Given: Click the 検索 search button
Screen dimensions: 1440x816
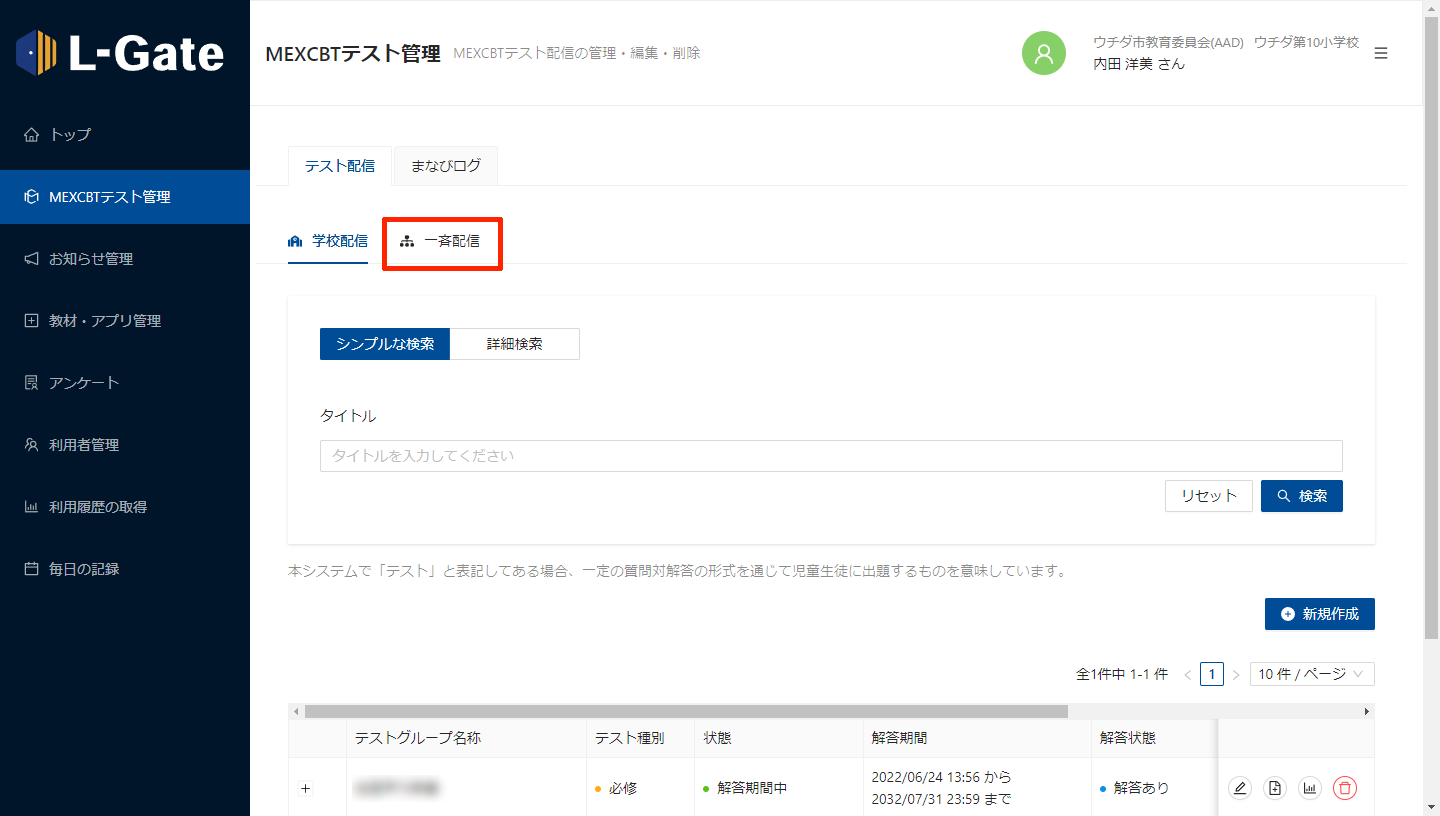Looking at the screenshot, I should click(x=1301, y=496).
